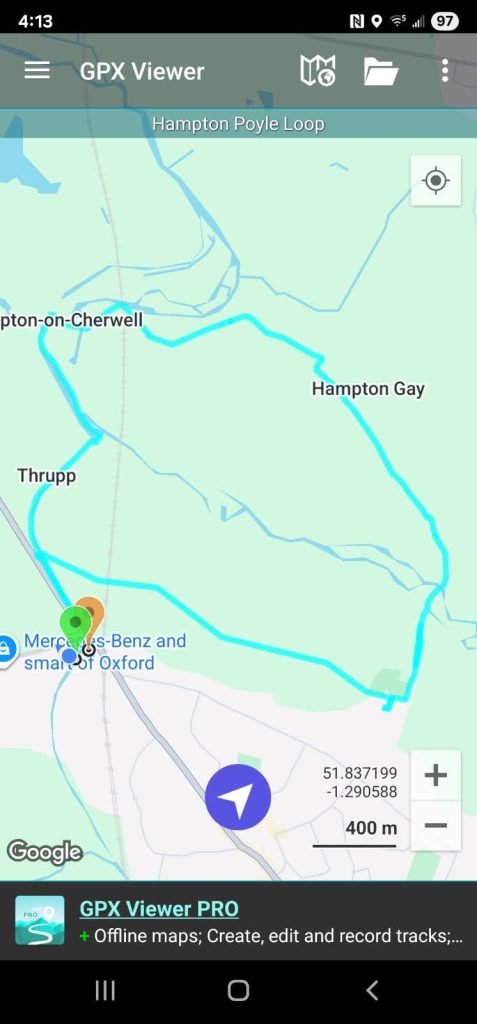Tap the my-location crosshair button
The image size is (477, 1024).
(436, 180)
